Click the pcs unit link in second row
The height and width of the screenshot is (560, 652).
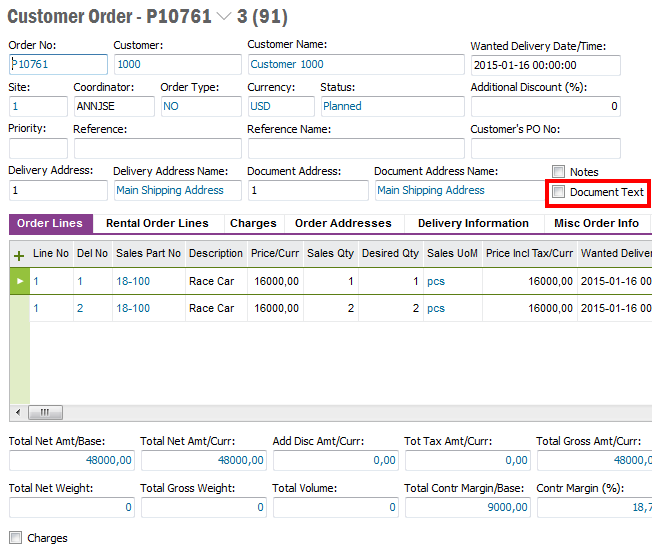[x=436, y=308]
